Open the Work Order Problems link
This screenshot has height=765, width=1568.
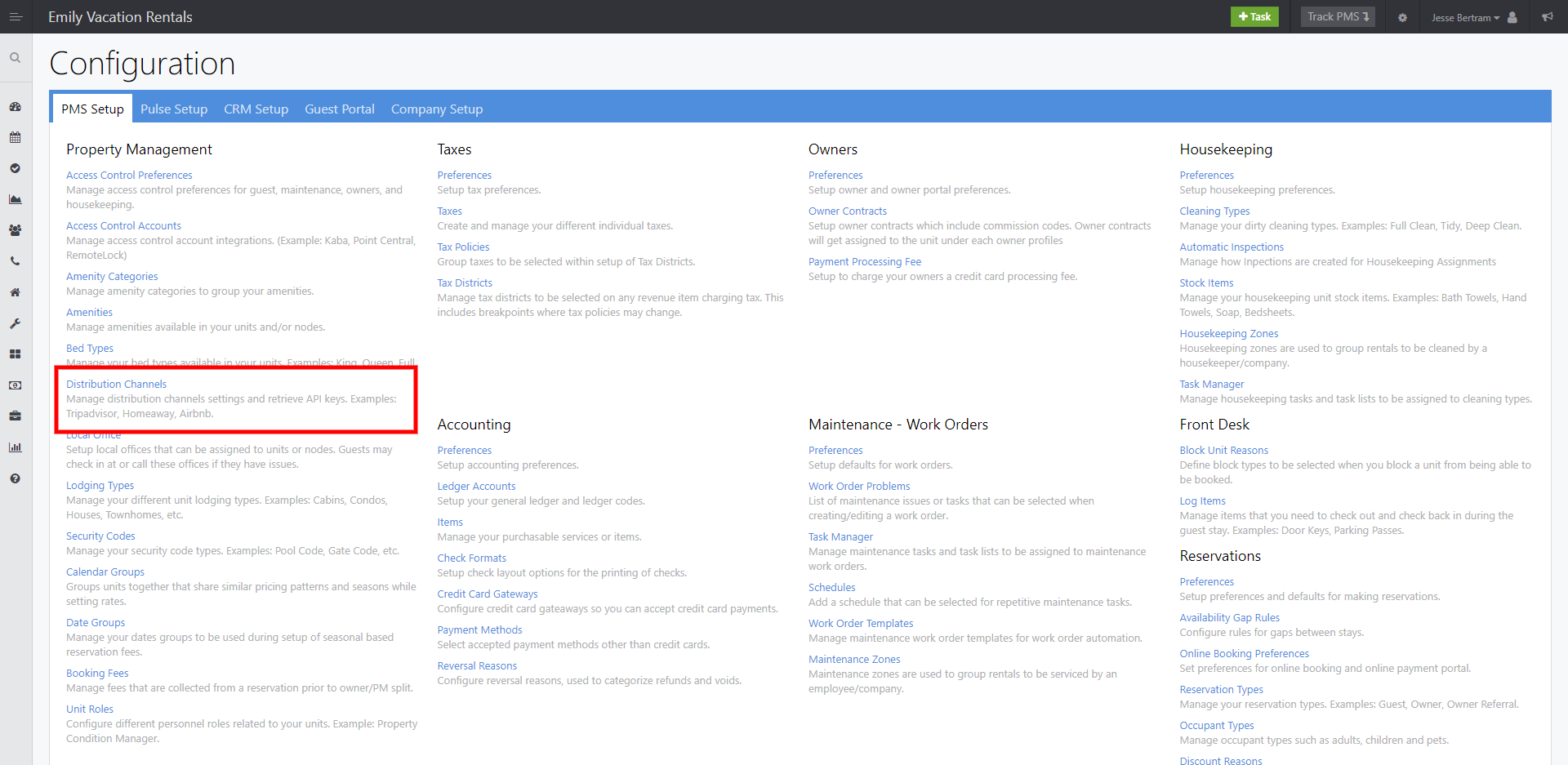859,486
